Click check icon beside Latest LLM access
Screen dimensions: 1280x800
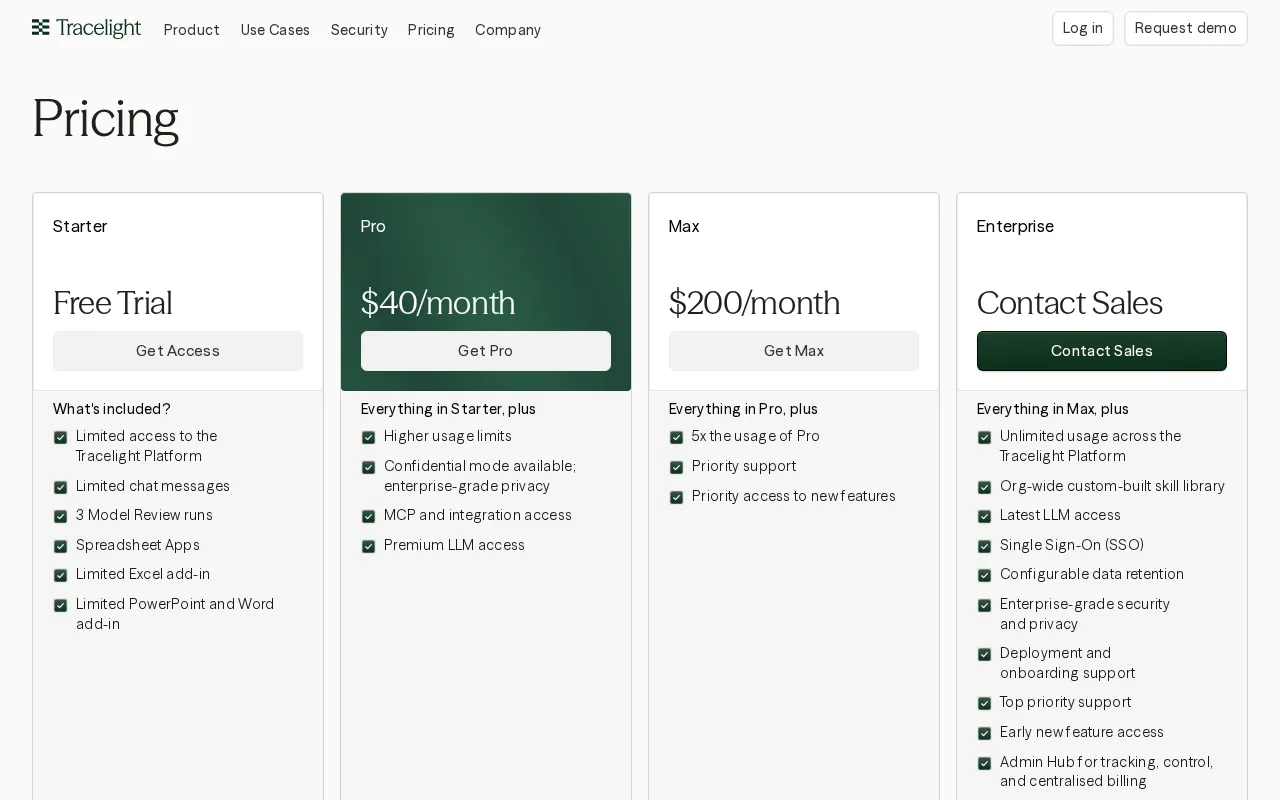984,516
